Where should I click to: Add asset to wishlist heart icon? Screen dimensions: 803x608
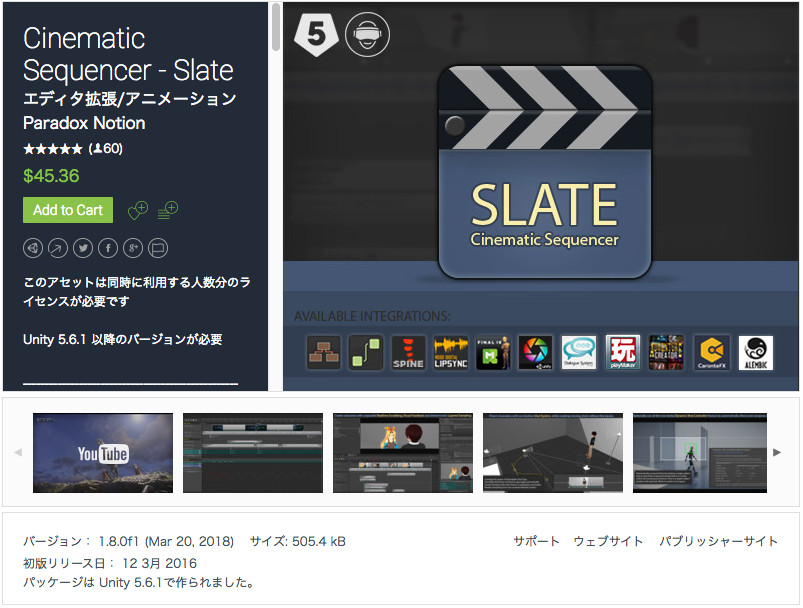pyautogui.click(x=138, y=210)
